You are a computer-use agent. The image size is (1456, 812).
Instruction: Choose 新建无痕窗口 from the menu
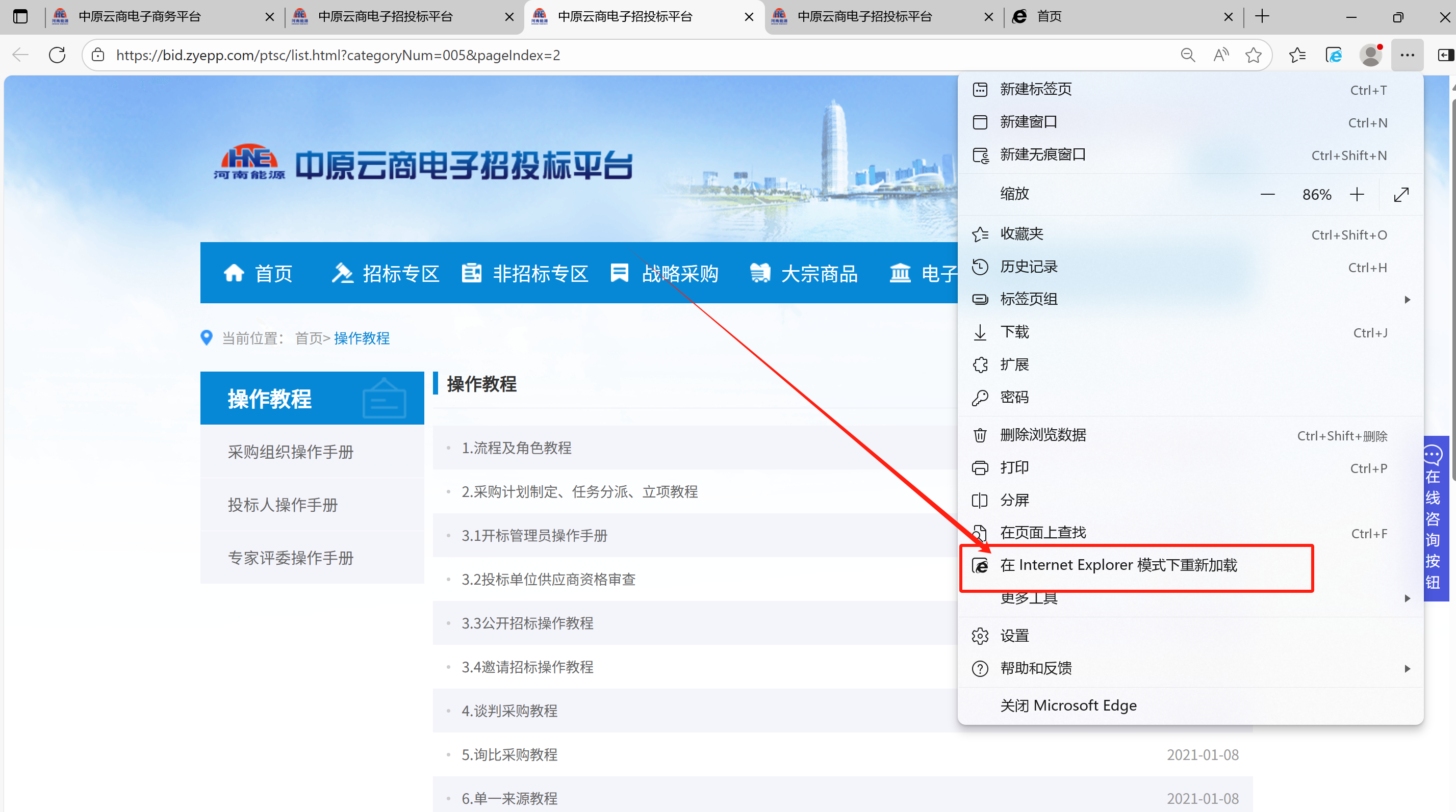[1043, 155]
